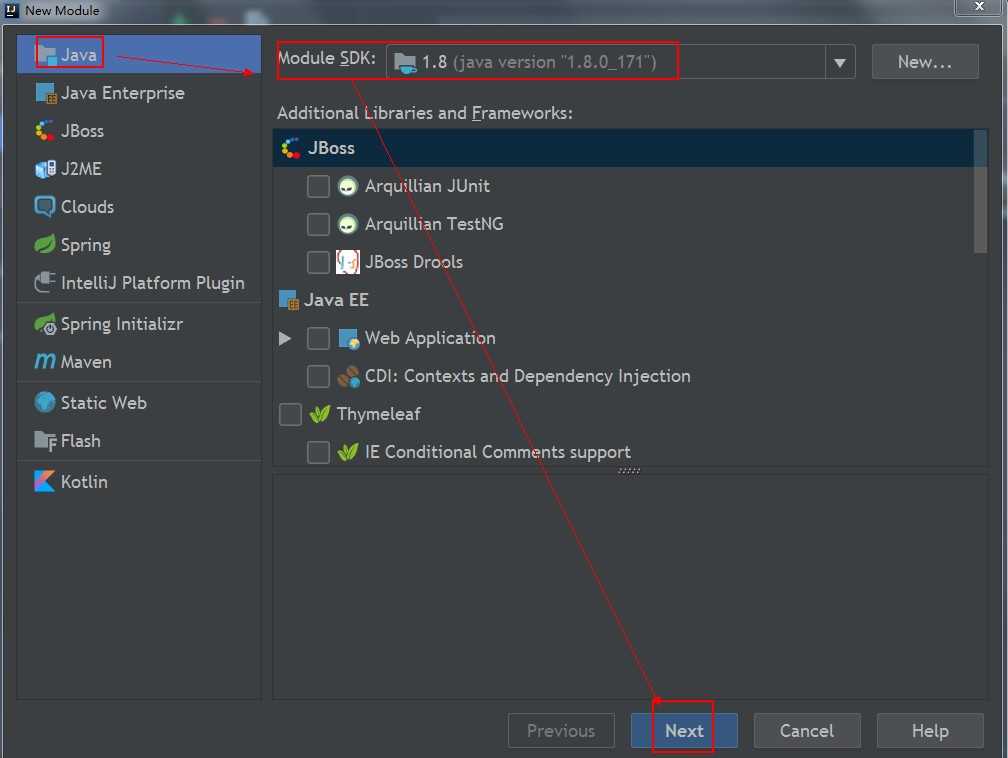Click the CDI beans icon
1008x758 pixels.
point(348,376)
